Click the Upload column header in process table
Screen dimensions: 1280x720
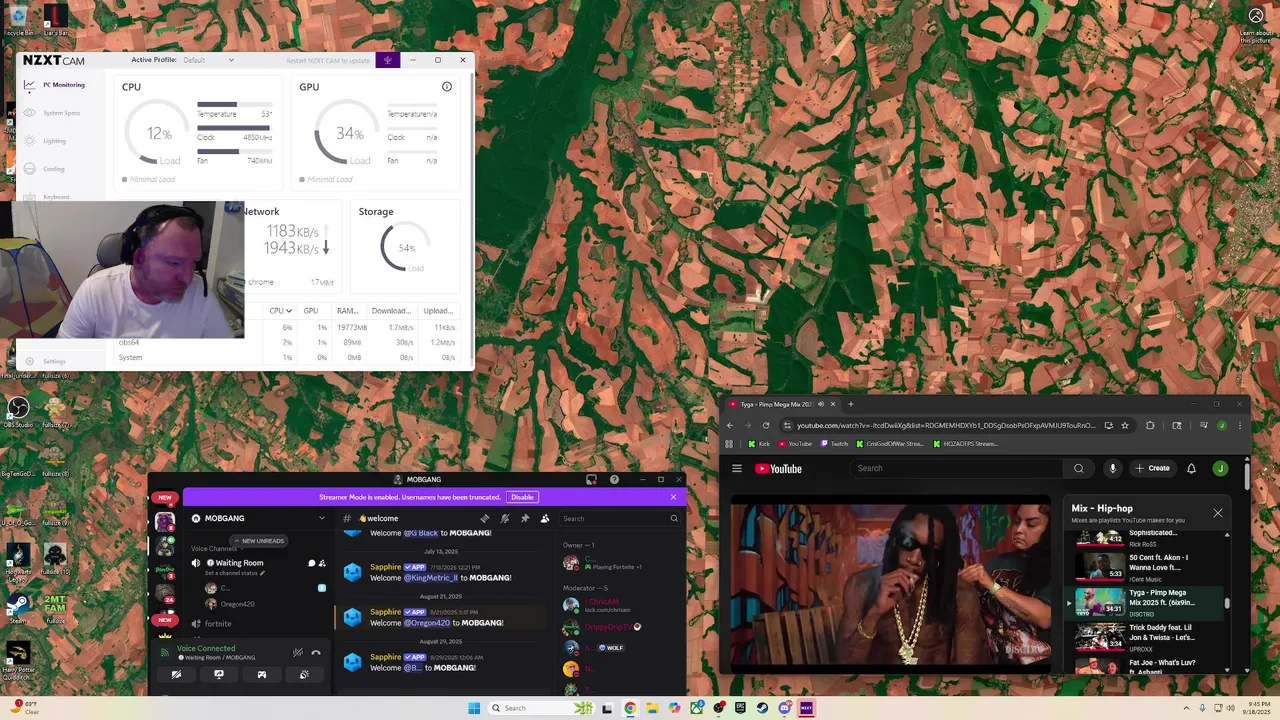pos(438,311)
